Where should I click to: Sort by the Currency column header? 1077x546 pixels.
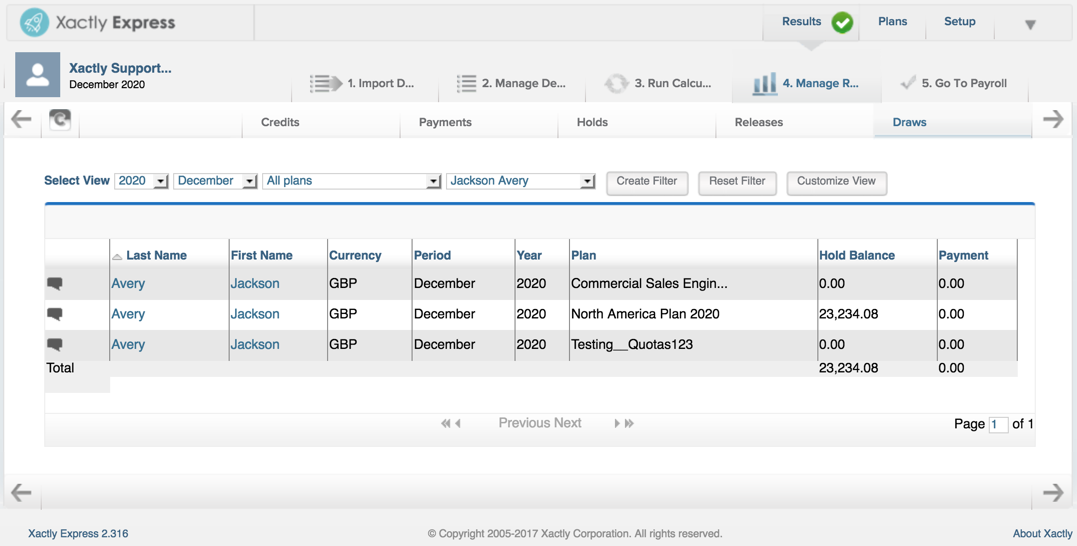tap(355, 255)
